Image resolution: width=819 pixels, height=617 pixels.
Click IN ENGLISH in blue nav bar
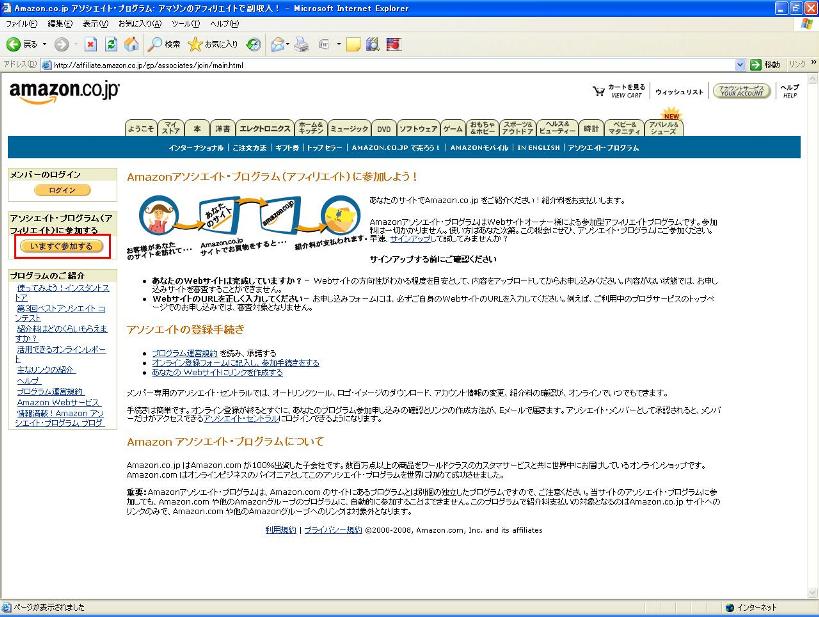tap(539, 148)
